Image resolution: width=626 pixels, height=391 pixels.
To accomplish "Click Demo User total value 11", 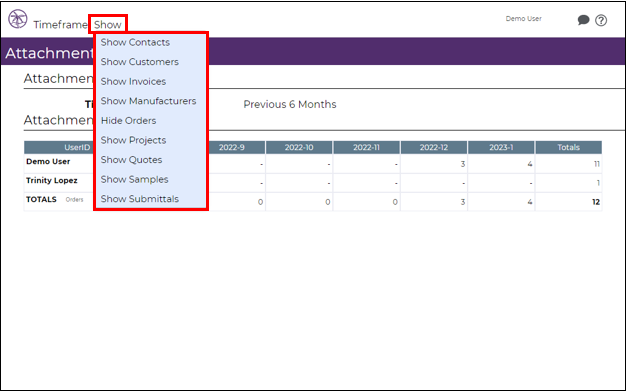I will coord(597,164).
